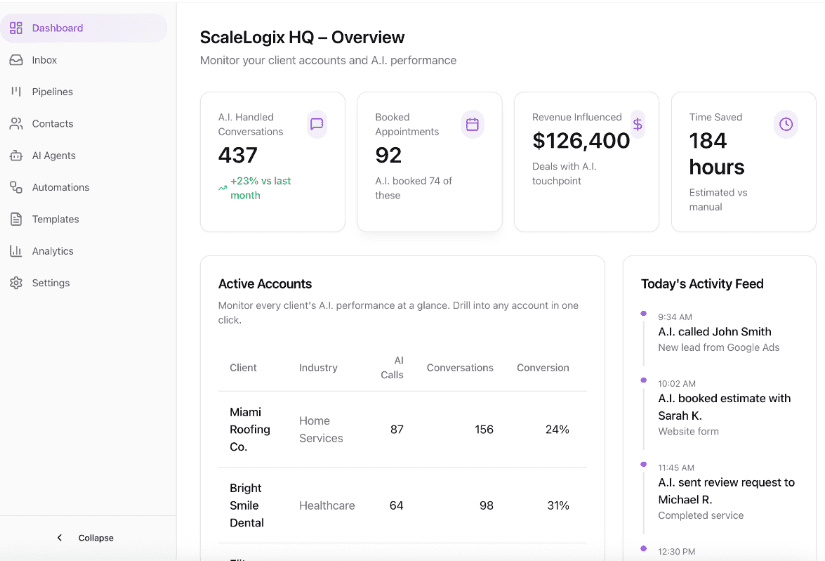This screenshot has height=561, width=825.
Task: Click the AI Agents robot icon
Action: [16, 156]
